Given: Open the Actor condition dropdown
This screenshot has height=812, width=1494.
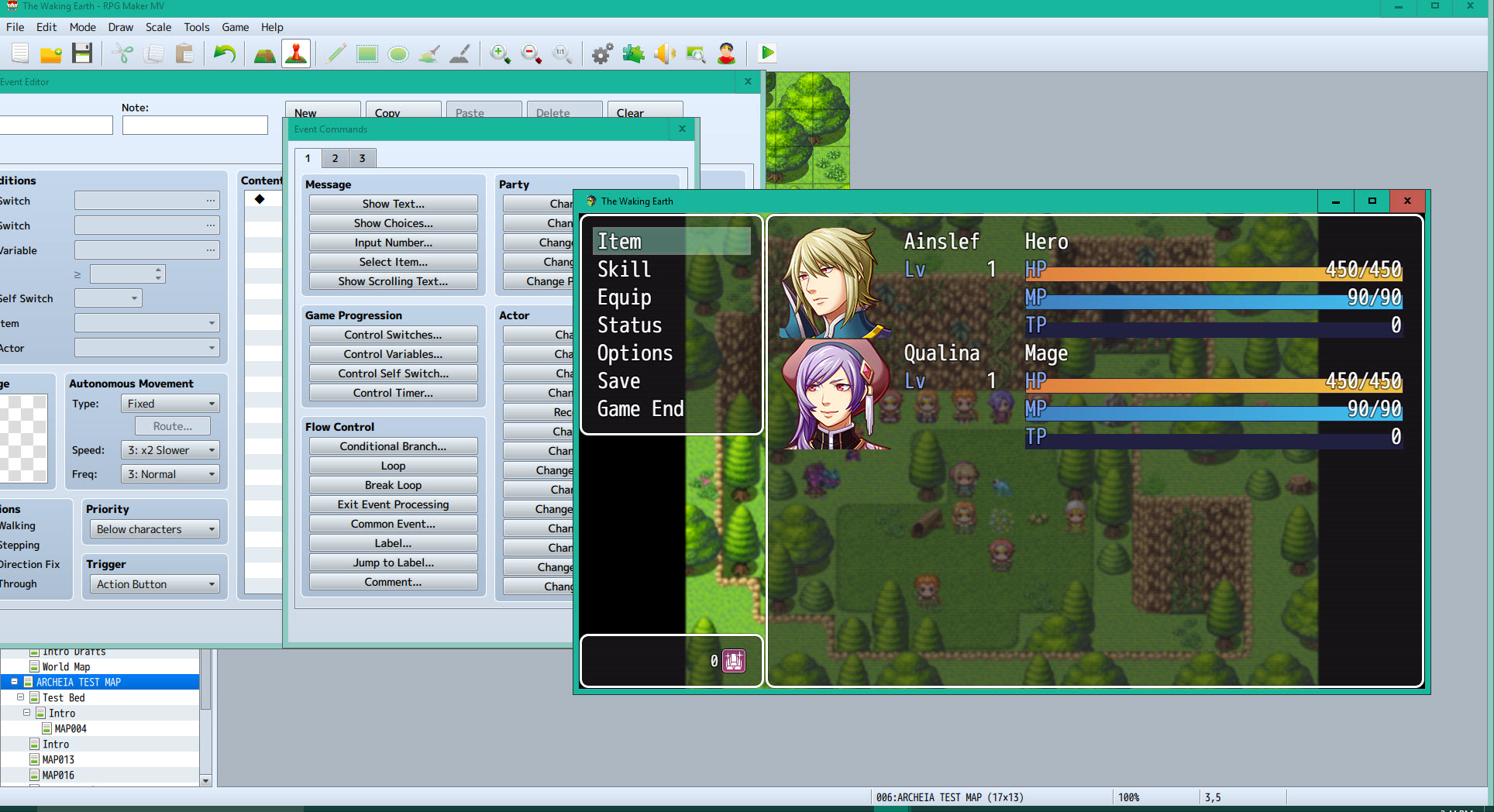Looking at the screenshot, I should [x=147, y=348].
